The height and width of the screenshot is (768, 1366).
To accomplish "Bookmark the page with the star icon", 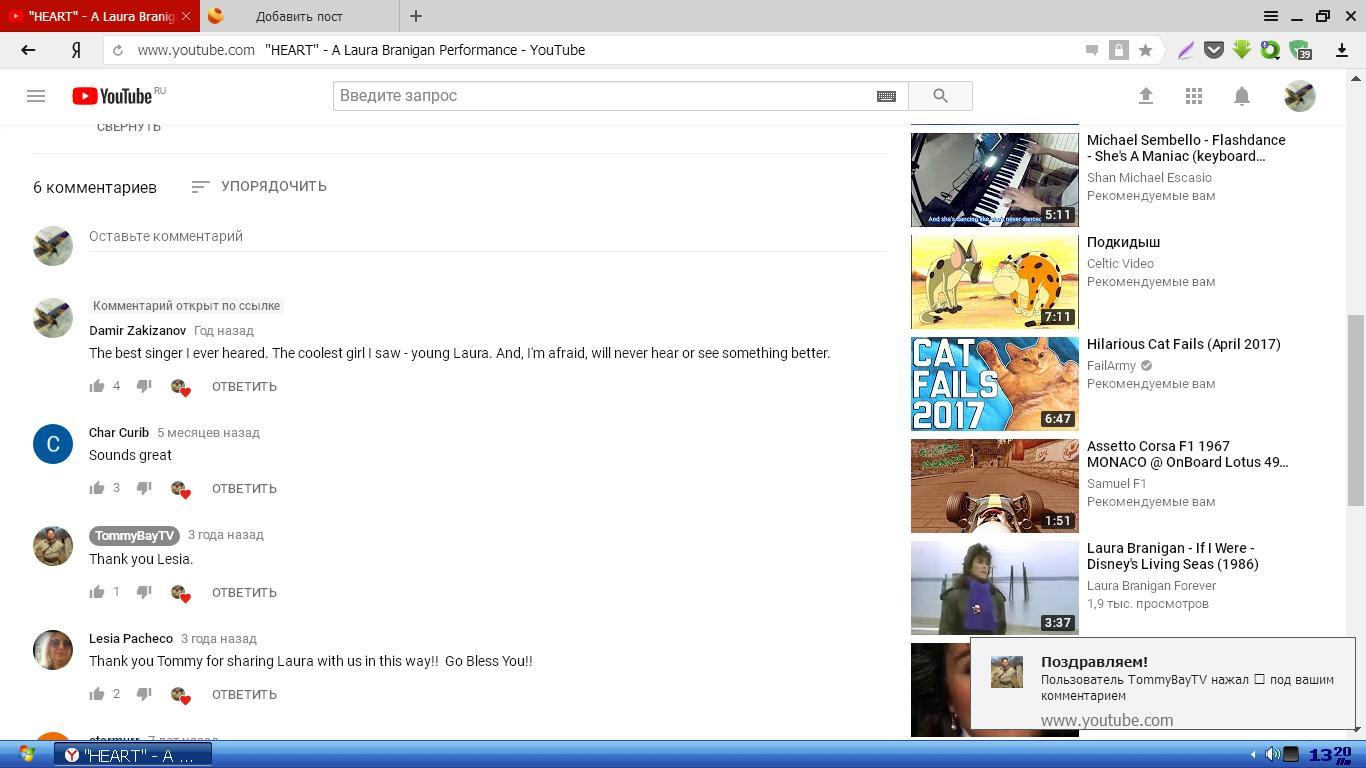I will pyautogui.click(x=1146, y=50).
